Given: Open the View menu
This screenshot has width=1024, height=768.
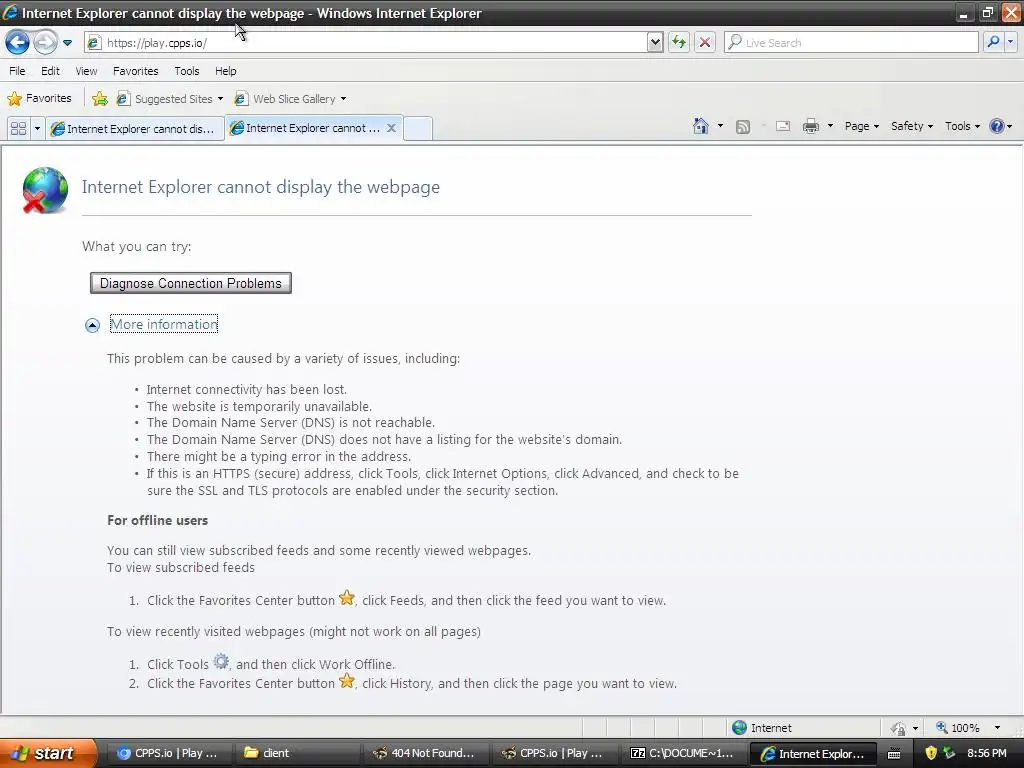Looking at the screenshot, I should [x=86, y=71].
